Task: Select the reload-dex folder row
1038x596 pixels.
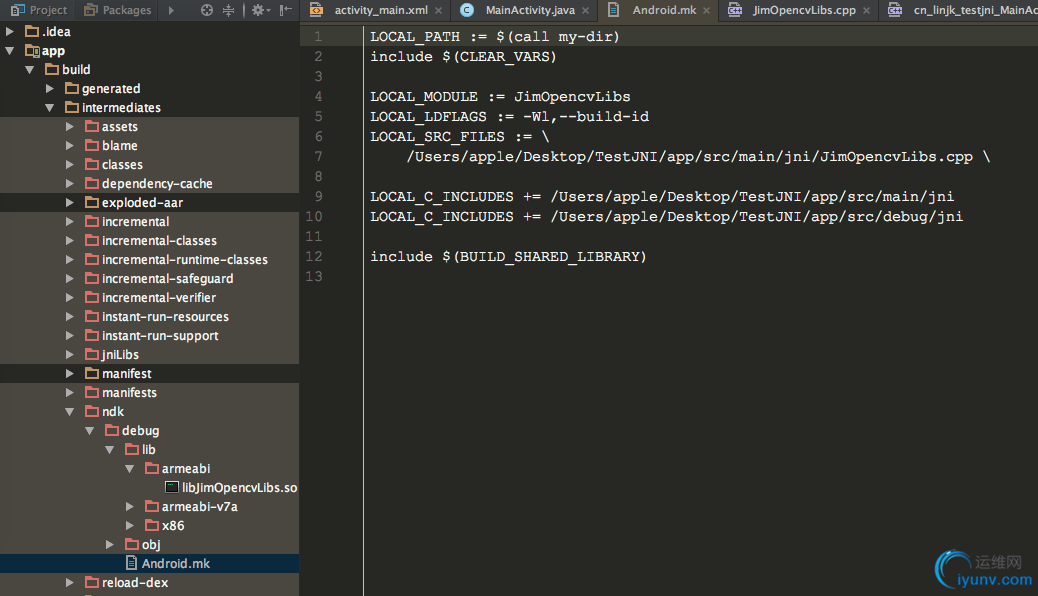Action: pos(150,583)
